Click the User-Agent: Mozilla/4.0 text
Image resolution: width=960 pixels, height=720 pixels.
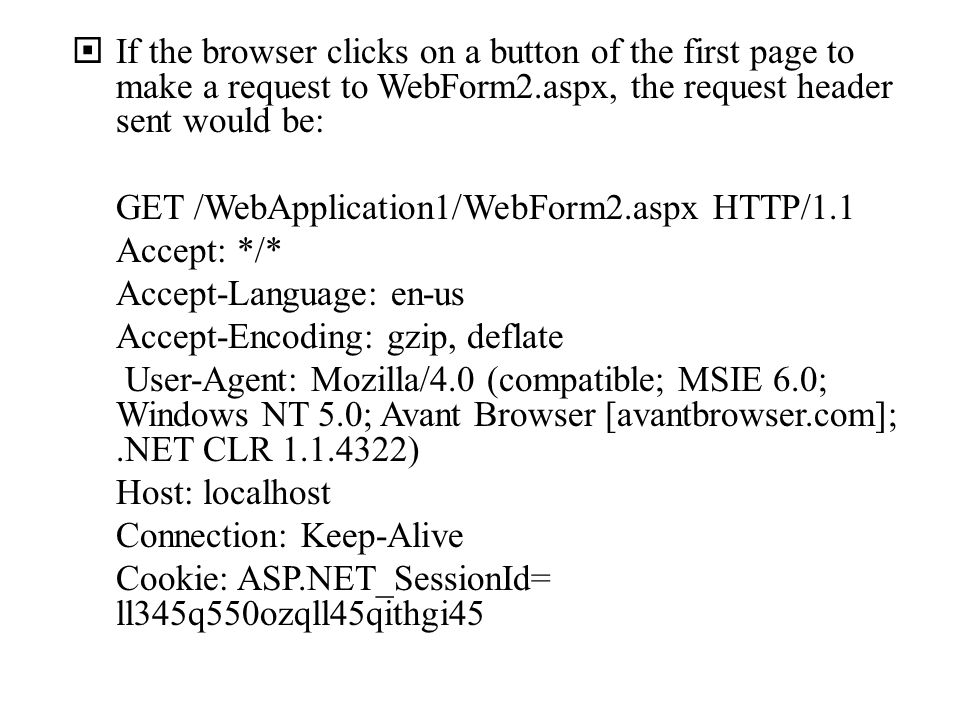point(299,380)
